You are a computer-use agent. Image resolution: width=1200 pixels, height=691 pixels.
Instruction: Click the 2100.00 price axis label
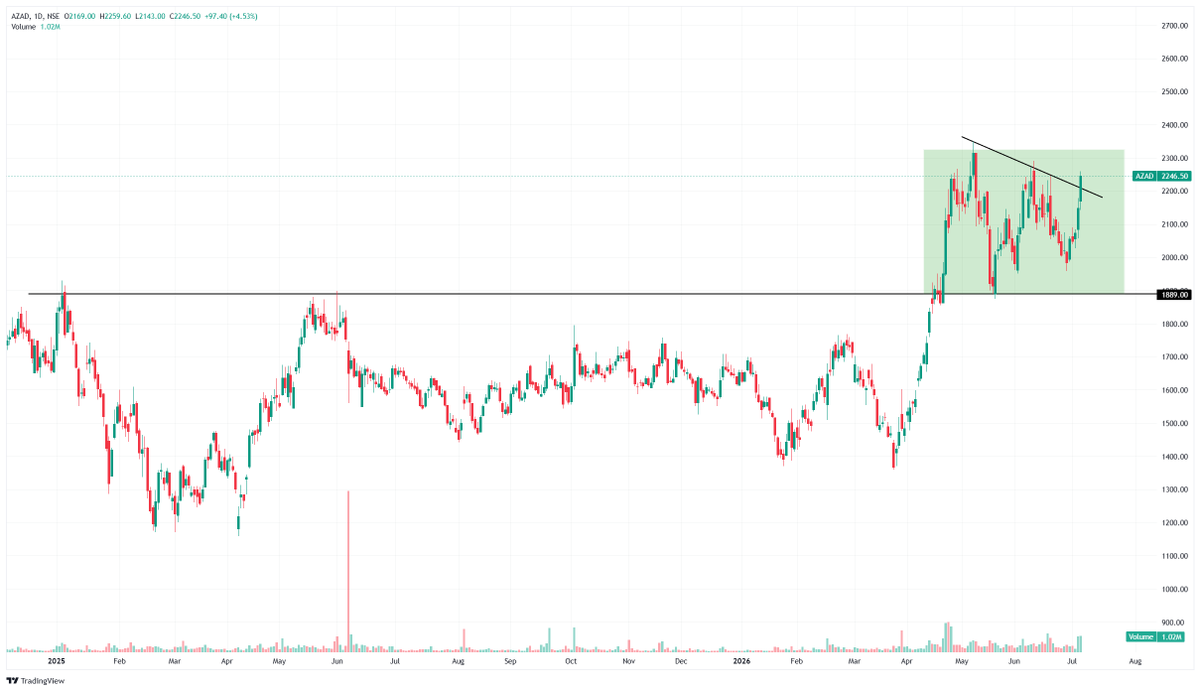1174,225
